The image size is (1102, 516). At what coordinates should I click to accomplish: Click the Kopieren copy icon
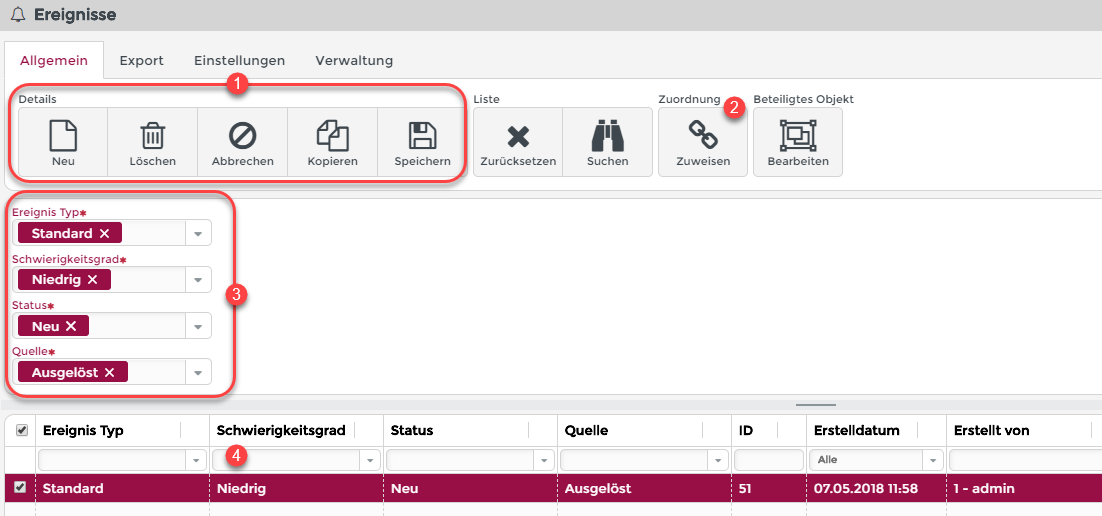(x=332, y=135)
